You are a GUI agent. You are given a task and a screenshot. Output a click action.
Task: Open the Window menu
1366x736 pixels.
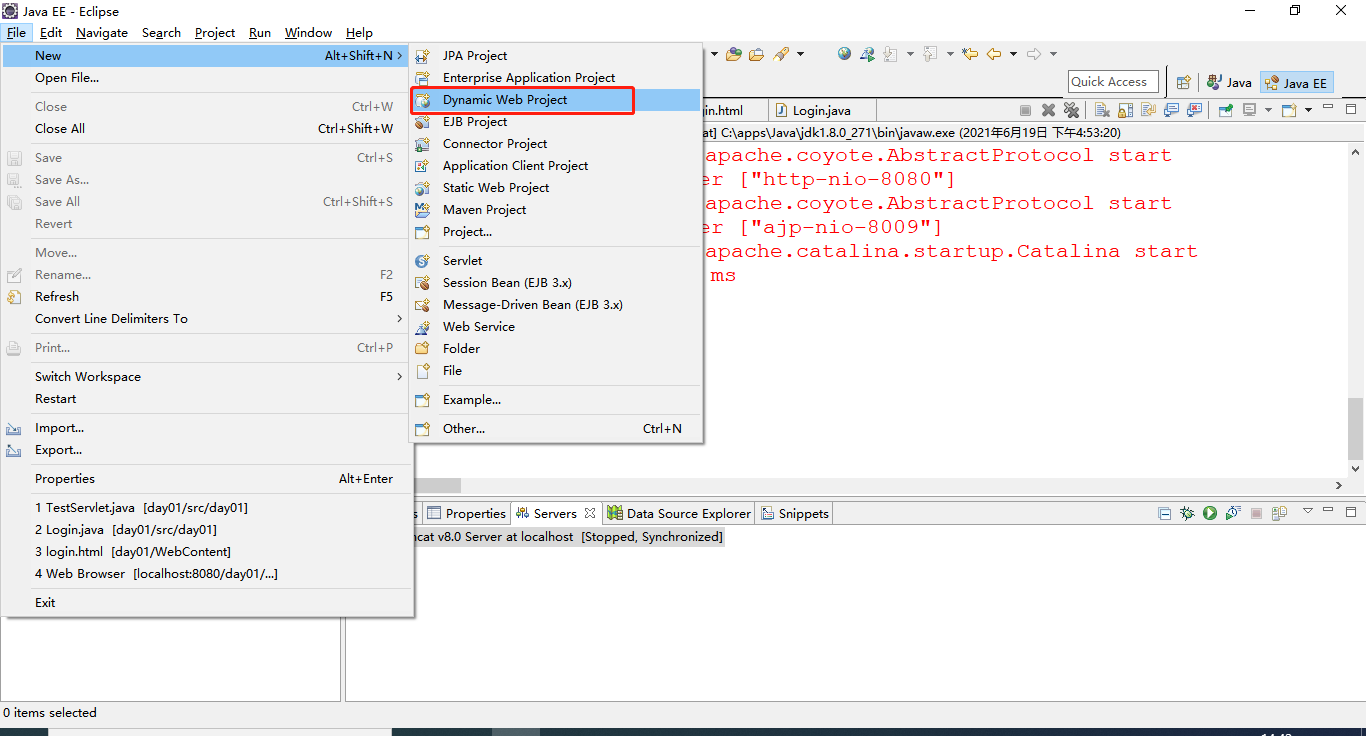308,33
